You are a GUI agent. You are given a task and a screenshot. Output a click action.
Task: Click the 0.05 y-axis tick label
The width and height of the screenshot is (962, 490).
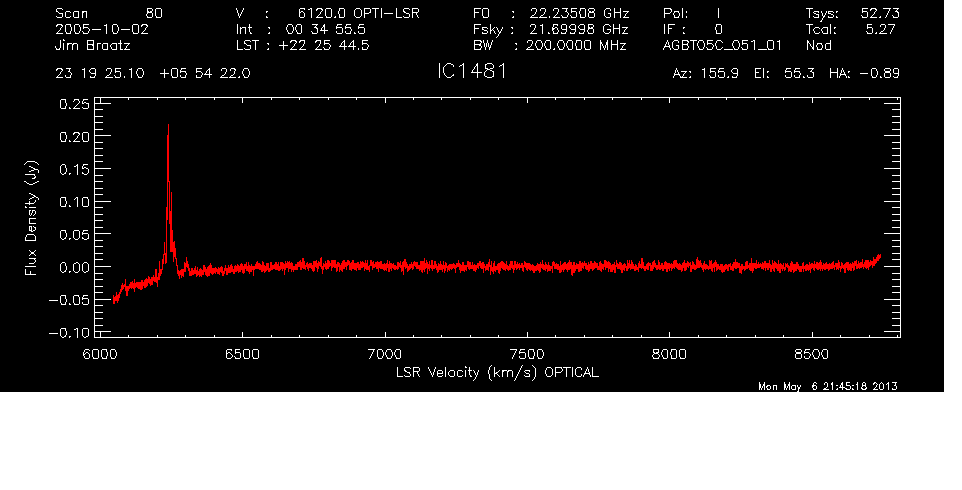click(x=74, y=235)
